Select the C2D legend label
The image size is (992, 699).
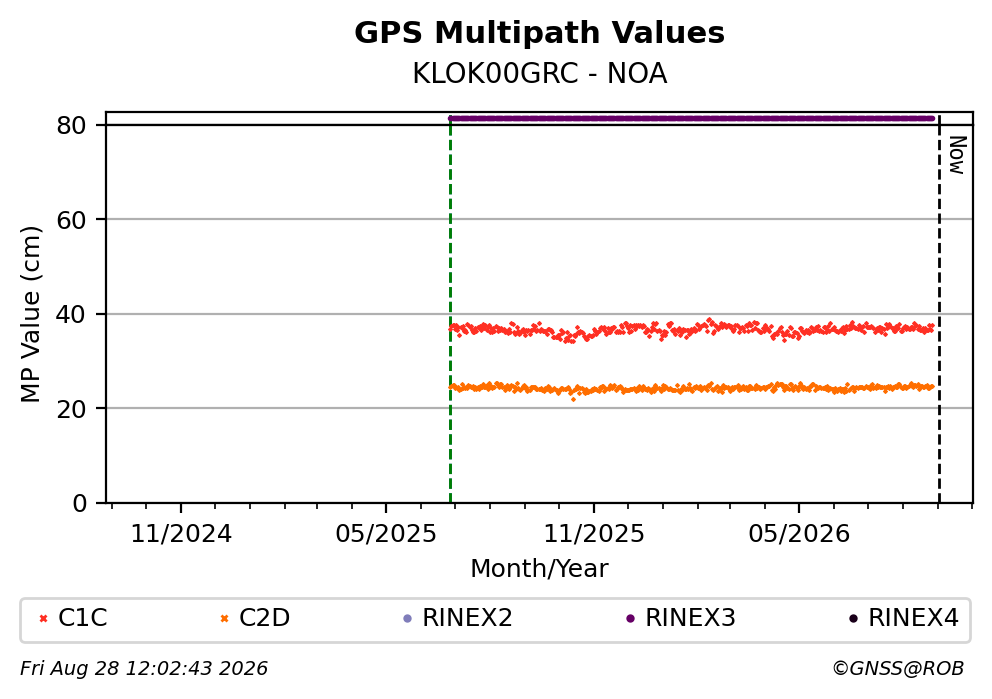(264, 618)
